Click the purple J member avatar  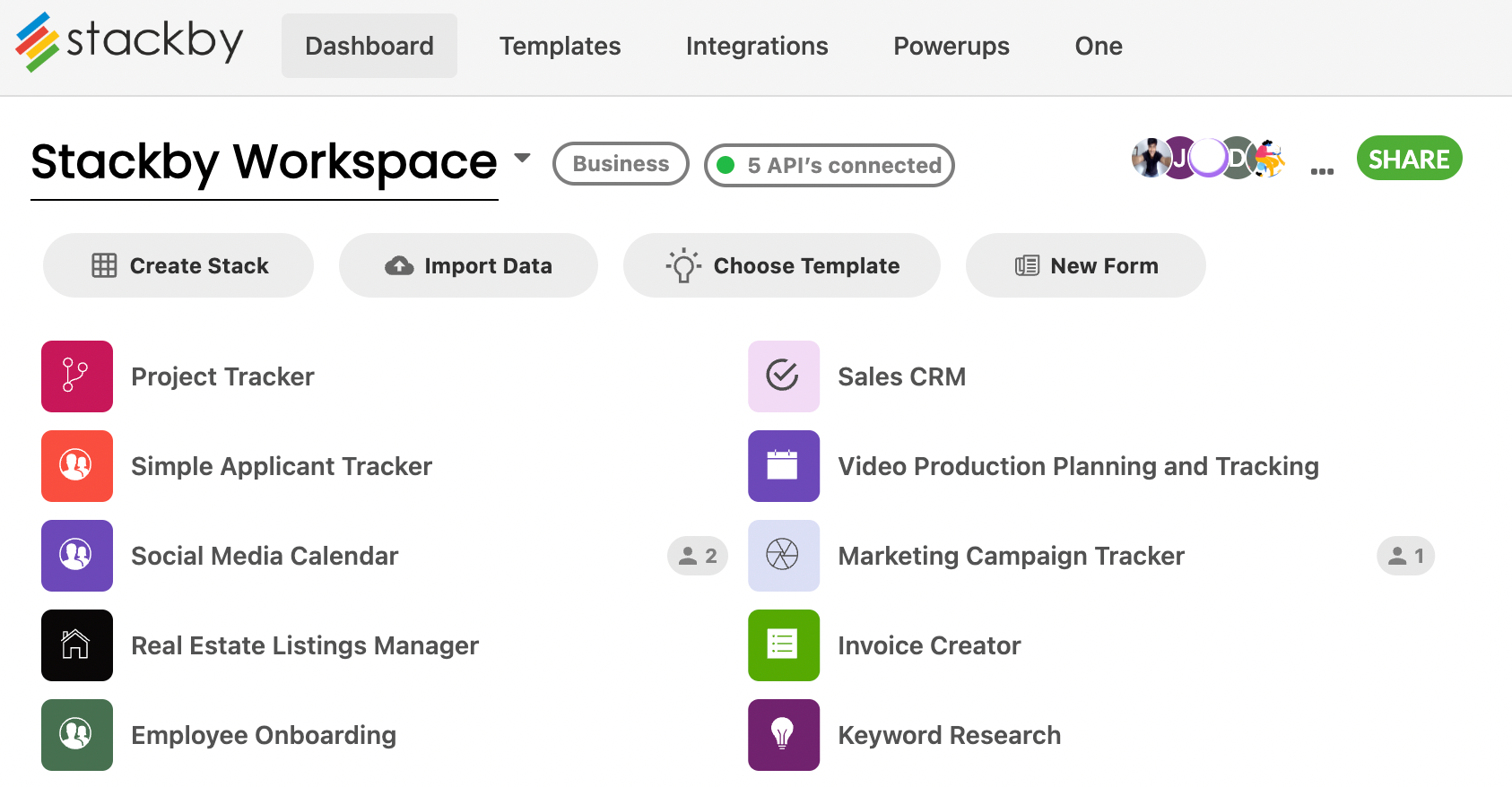tap(1179, 158)
